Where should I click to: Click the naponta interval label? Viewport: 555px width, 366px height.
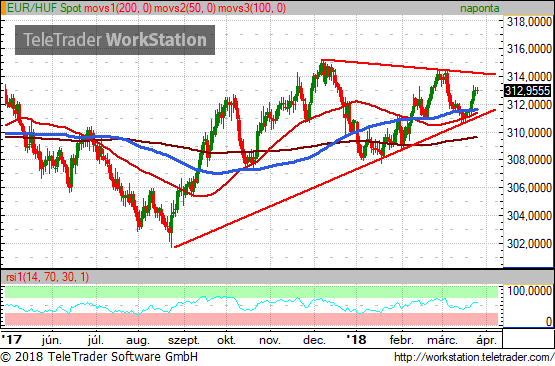click(x=480, y=8)
